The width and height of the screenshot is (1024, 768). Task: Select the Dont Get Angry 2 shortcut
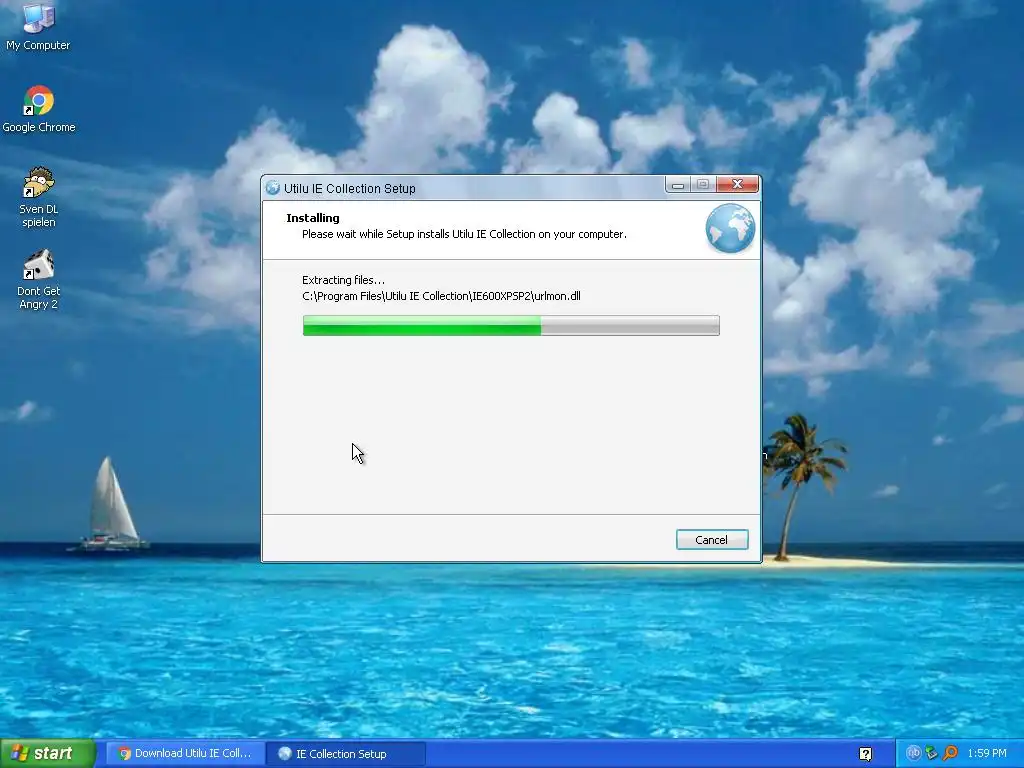click(x=39, y=280)
